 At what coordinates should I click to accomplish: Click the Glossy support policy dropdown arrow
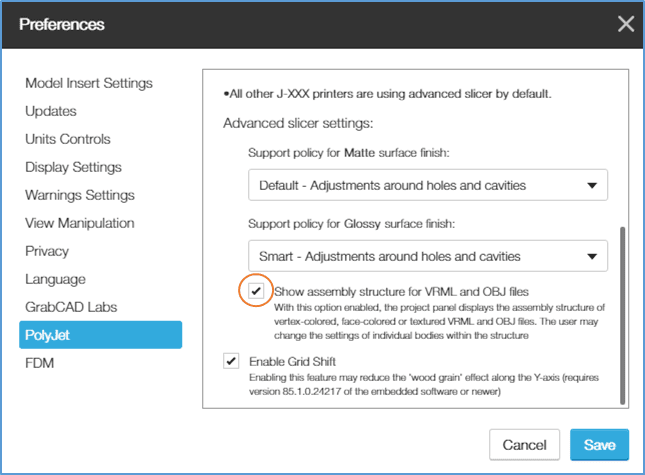pyautogui.click(x=592, y=257)
